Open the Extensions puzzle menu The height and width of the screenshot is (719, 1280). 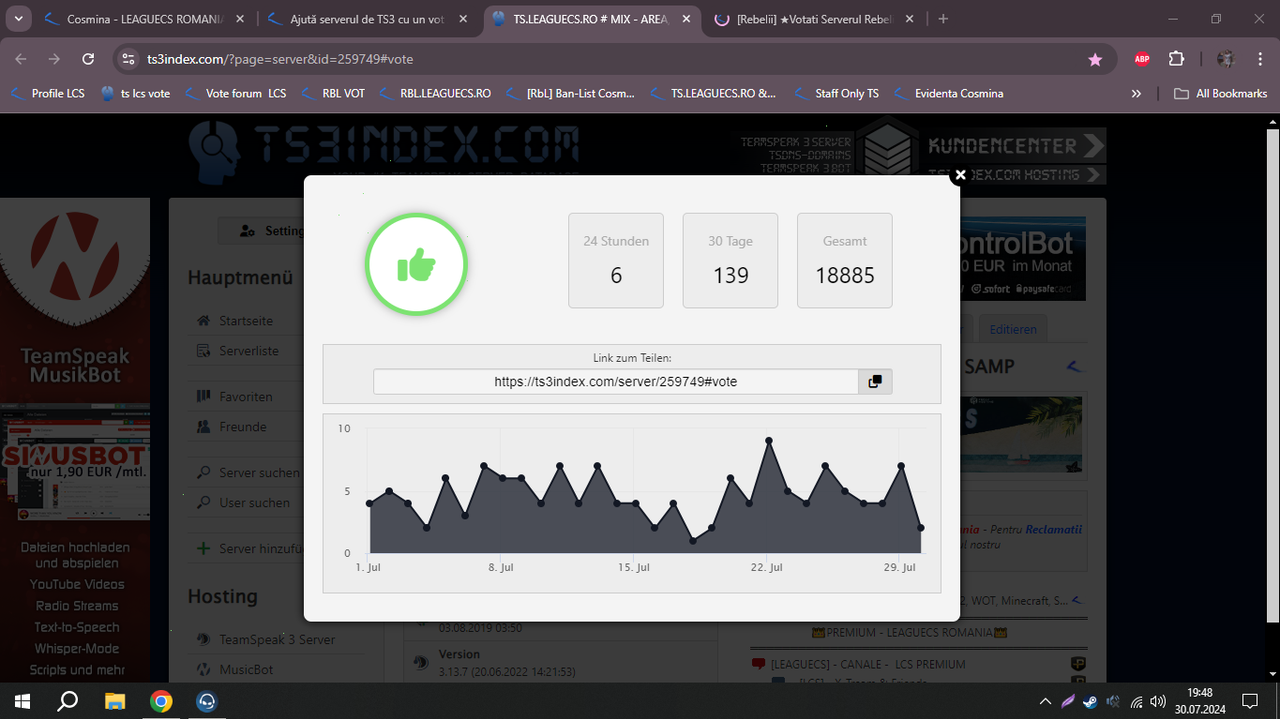pyautogui.click(x=1176, y=59)
